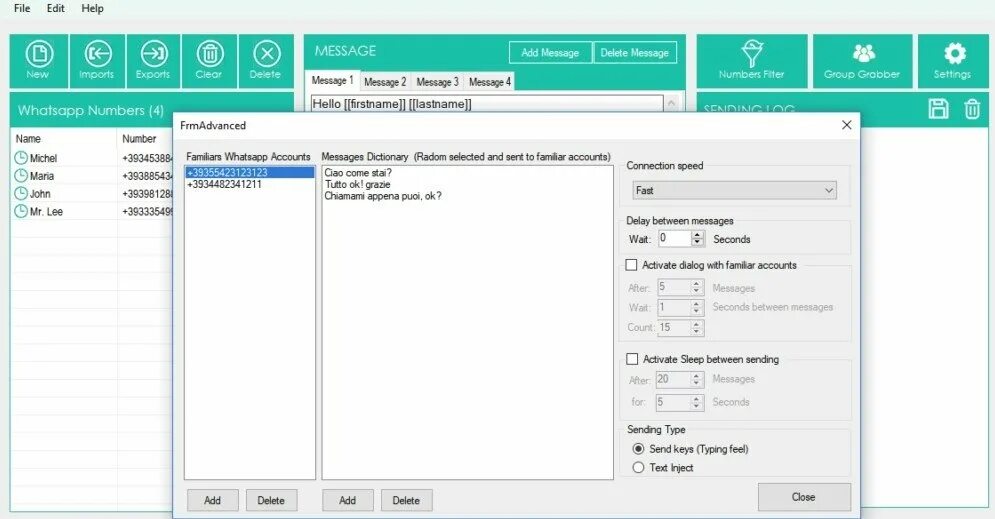This screenshot has height=519, width=995.
Task: Switch to the Message 3 tab
Action: (x=438, y=82)
